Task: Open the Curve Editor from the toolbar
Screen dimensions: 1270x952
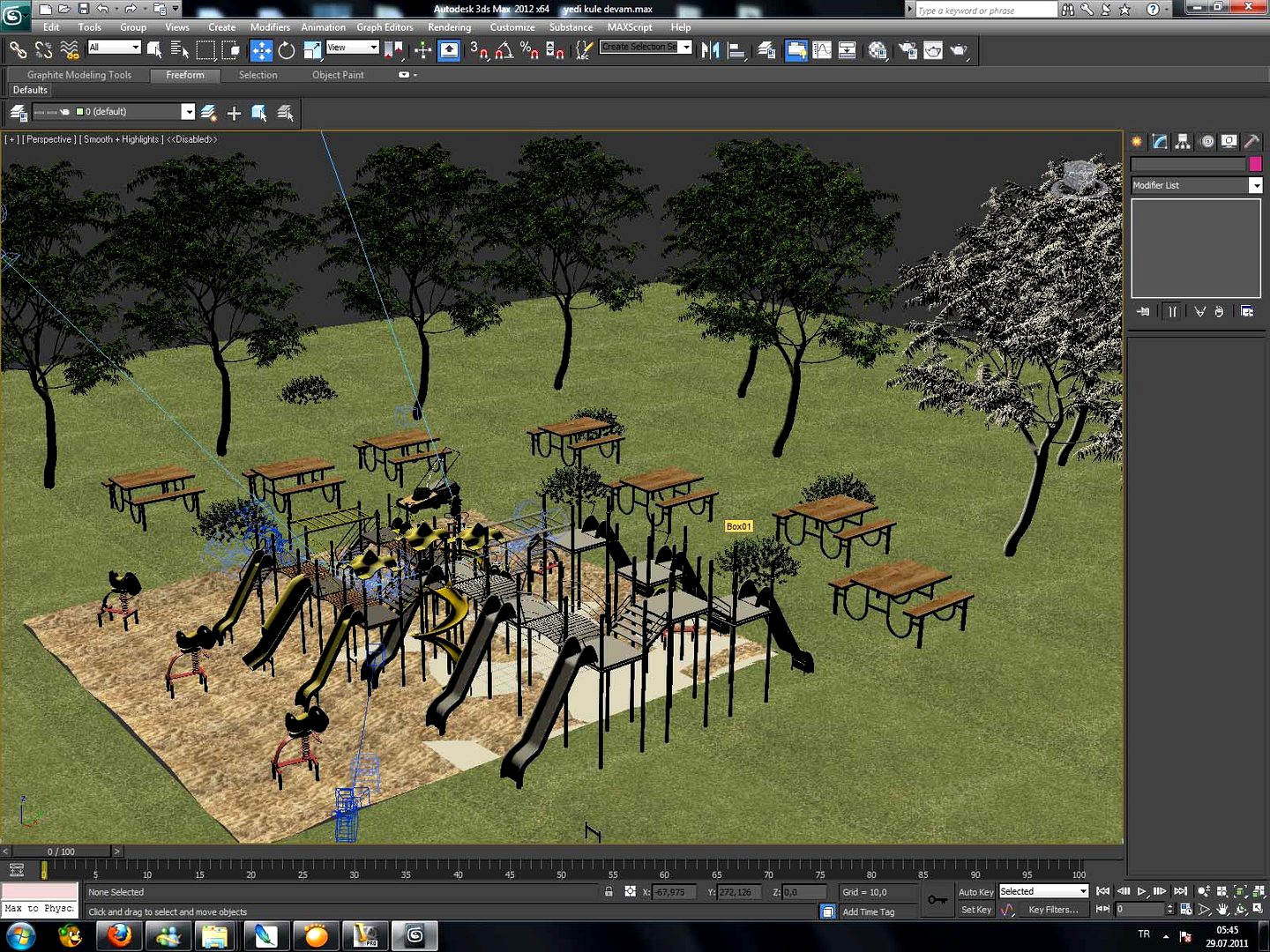Action: pyautogui.click(x=822, y=50)
